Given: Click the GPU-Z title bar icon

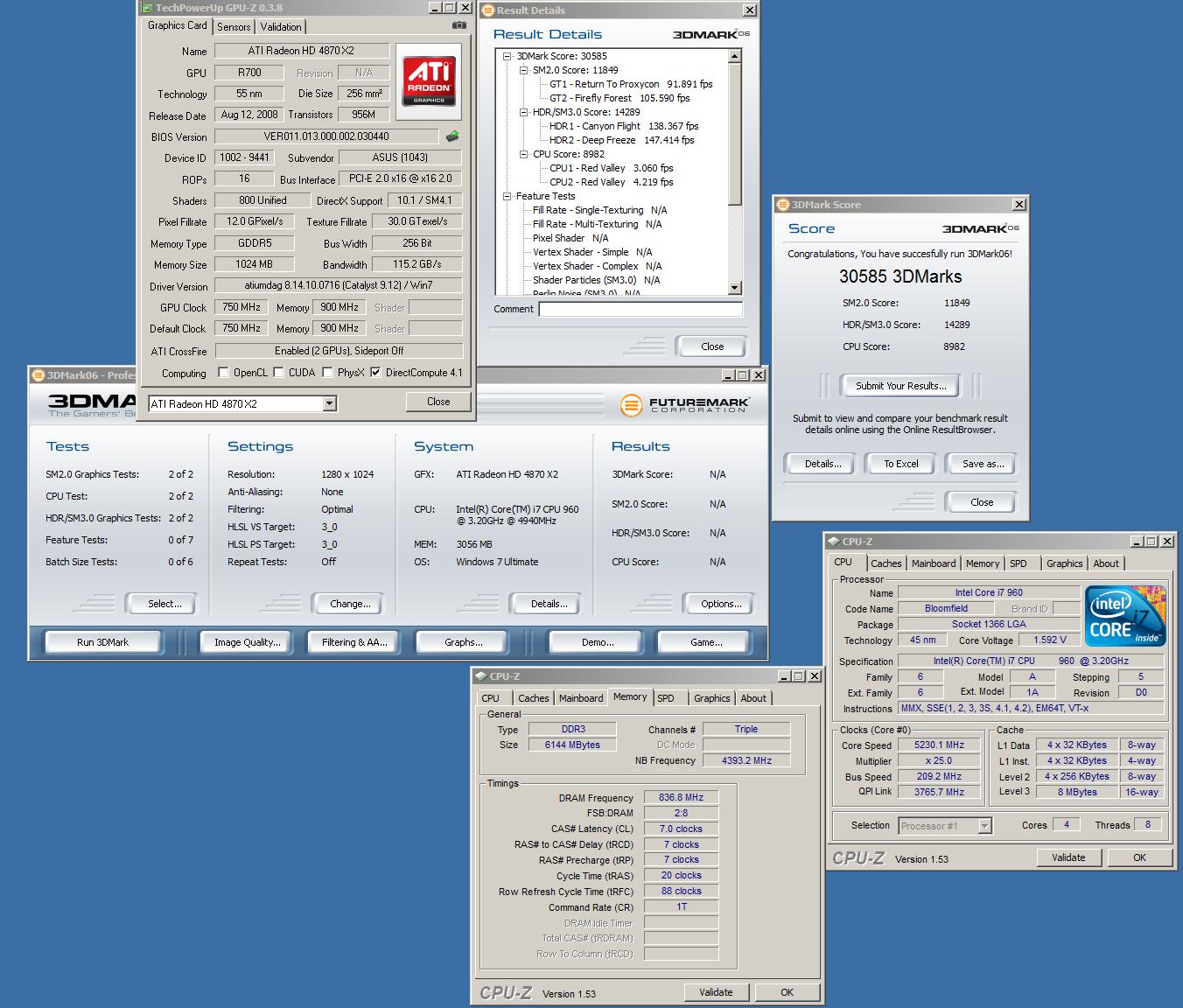Looking at the screenshot, I should (x=147, y=8).
